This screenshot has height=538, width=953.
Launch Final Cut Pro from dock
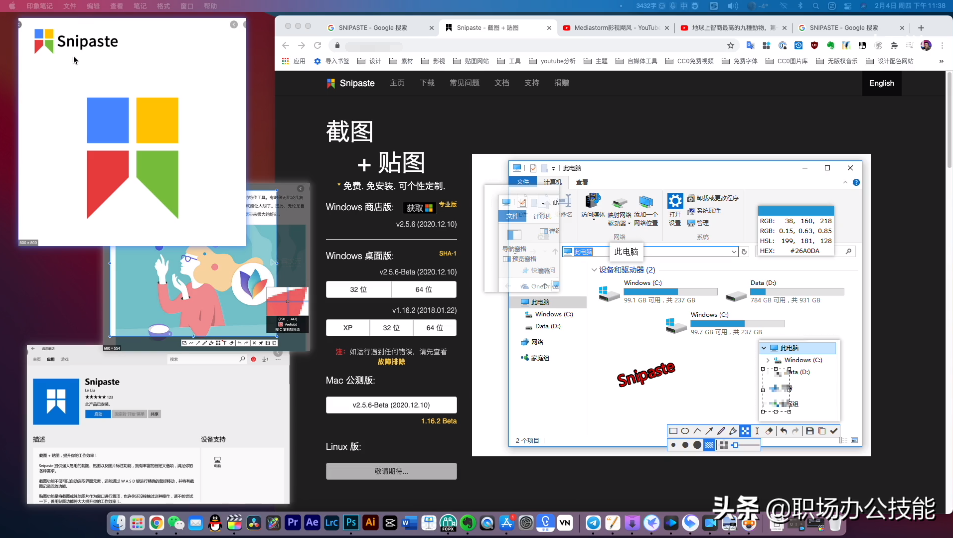[235, 523]
